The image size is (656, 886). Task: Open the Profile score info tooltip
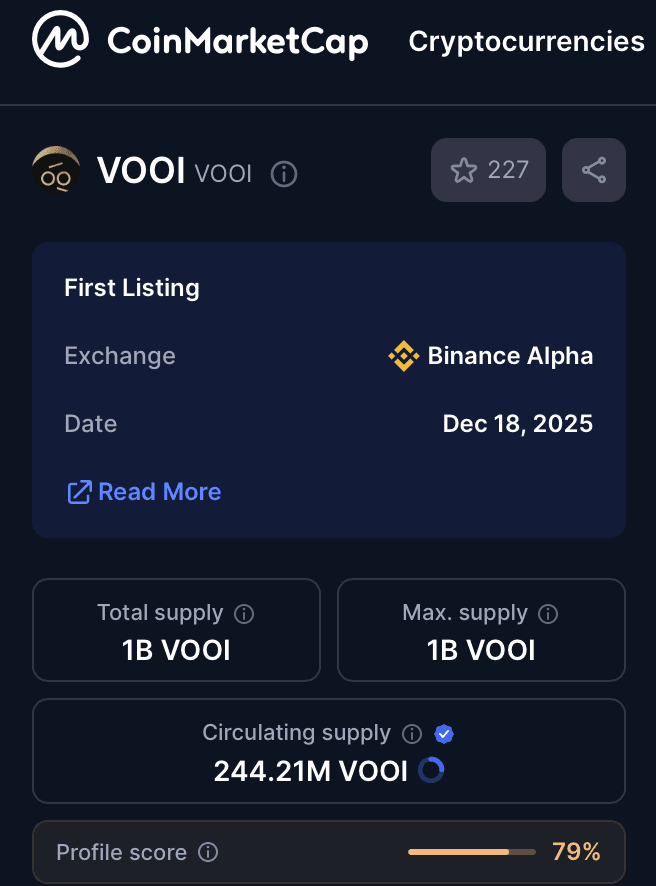pyautogui.click(x=208, y=852)
